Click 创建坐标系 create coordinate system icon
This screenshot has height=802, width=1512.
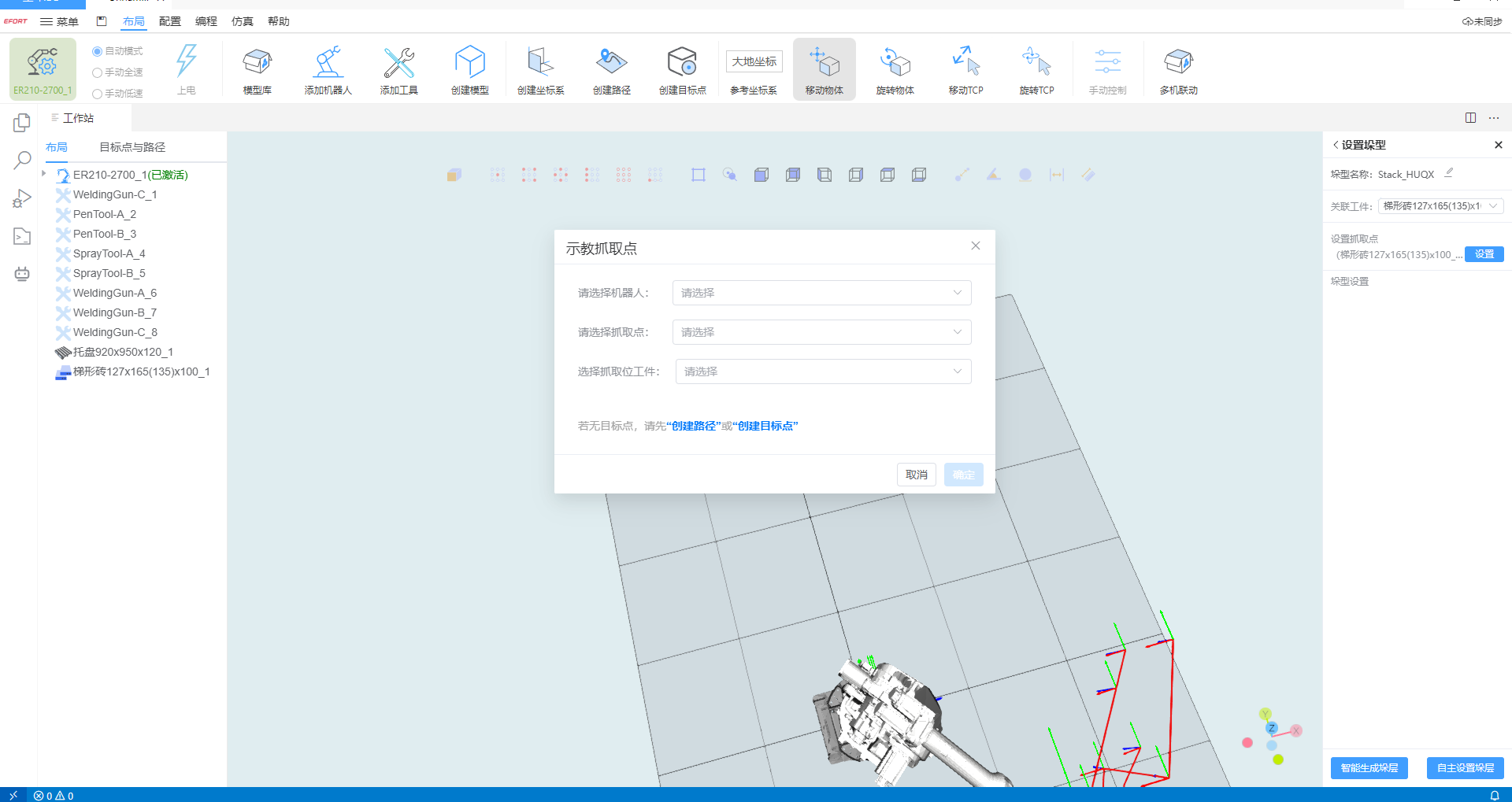(x=540, y=69)
